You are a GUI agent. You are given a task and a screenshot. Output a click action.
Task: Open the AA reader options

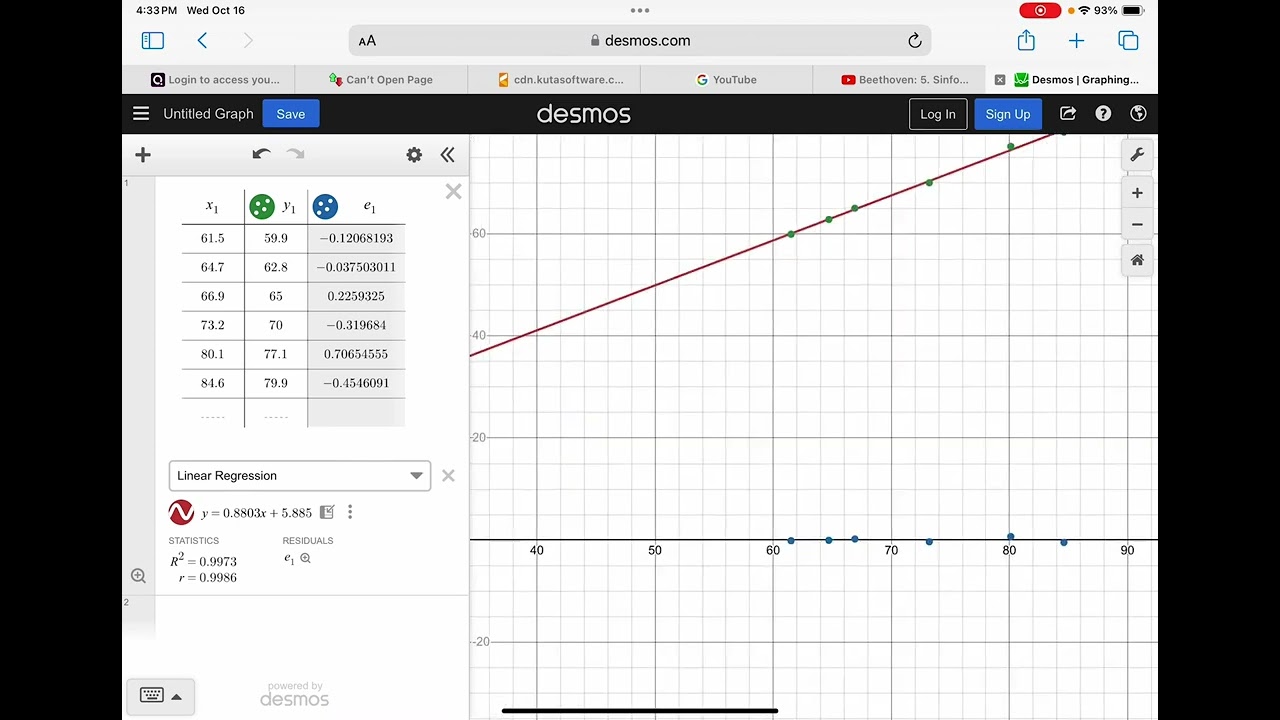point(367,41)
